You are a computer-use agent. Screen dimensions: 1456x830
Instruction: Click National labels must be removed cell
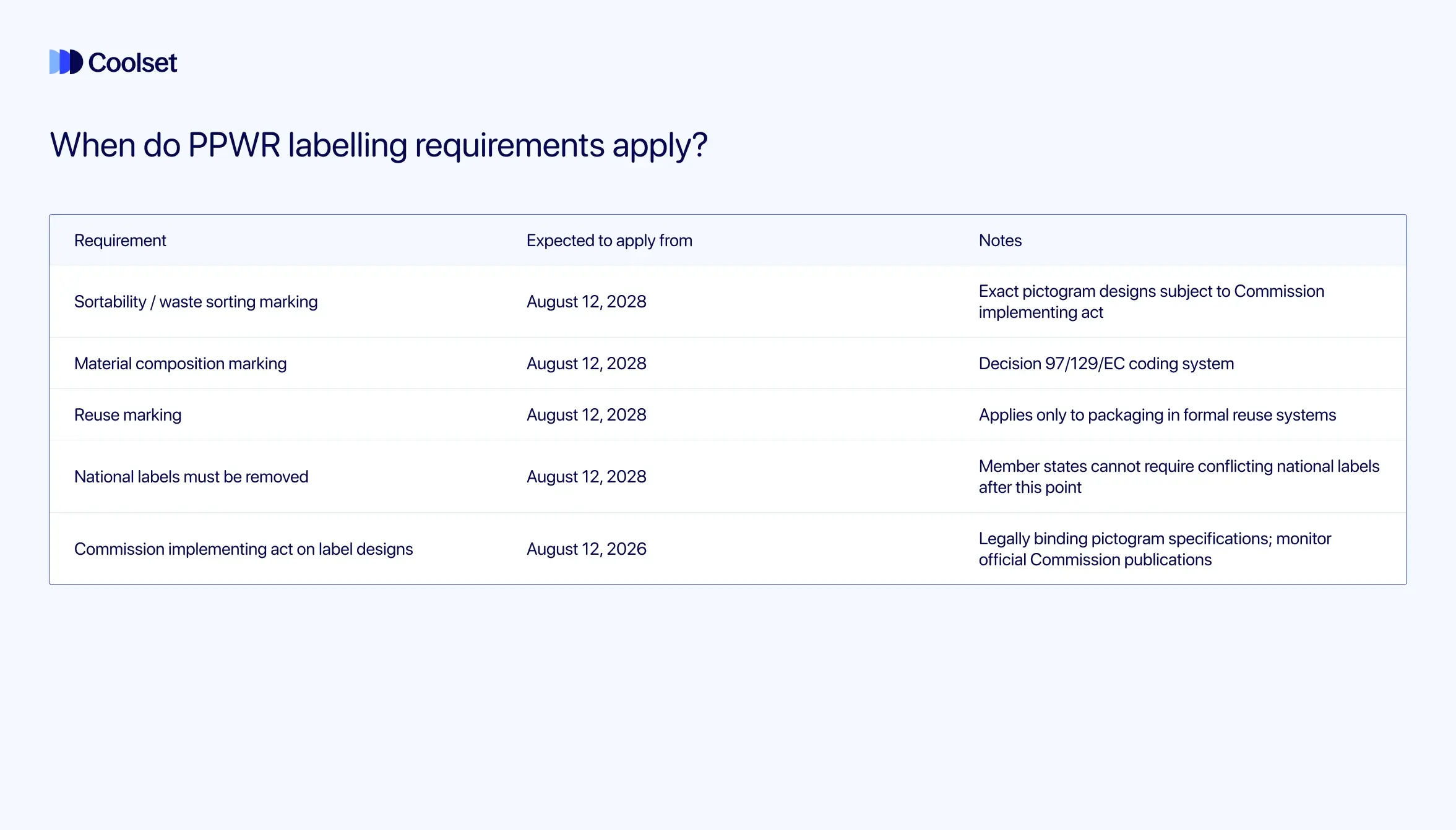click(191, 477)
